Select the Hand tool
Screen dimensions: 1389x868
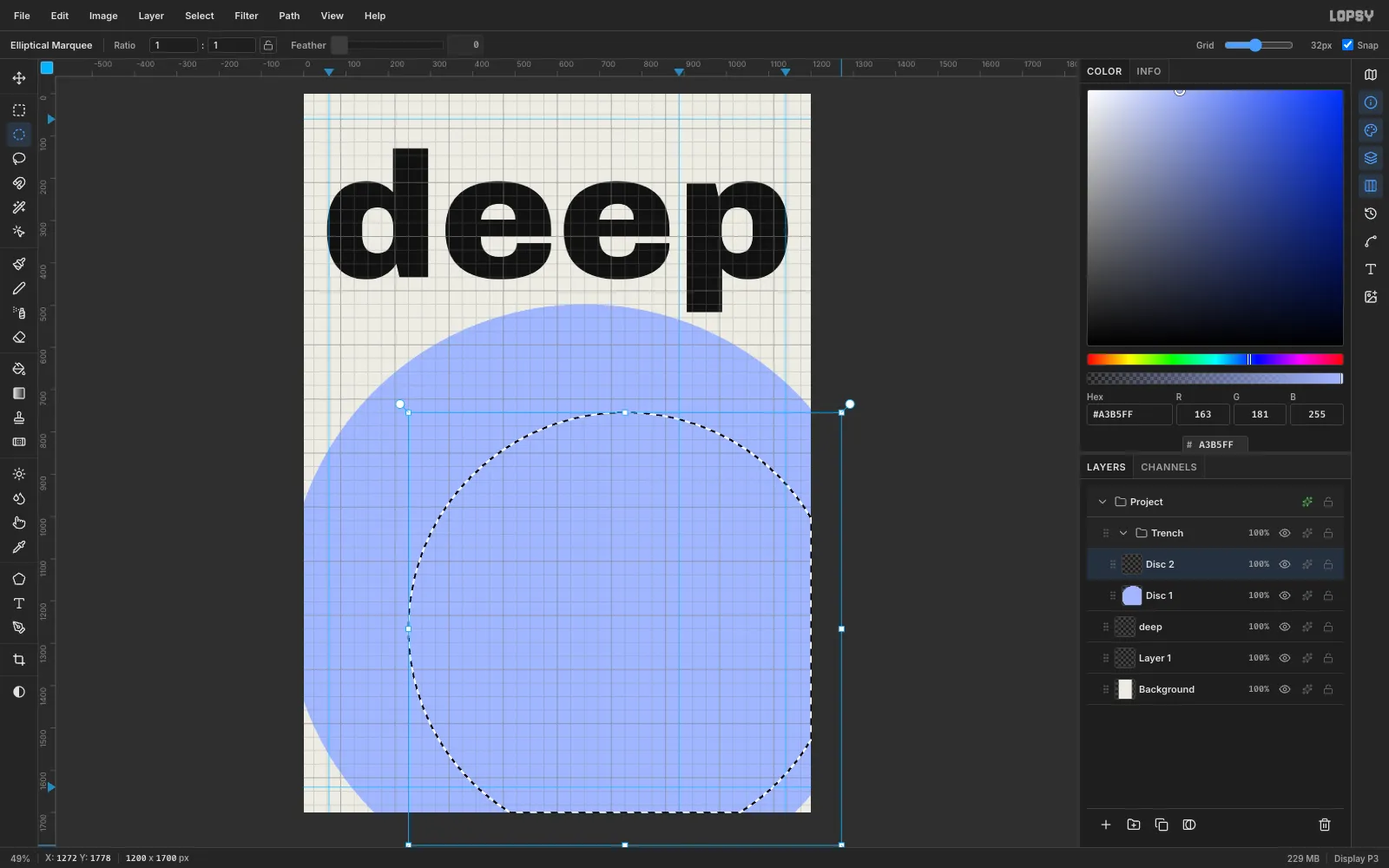(19, 523)
